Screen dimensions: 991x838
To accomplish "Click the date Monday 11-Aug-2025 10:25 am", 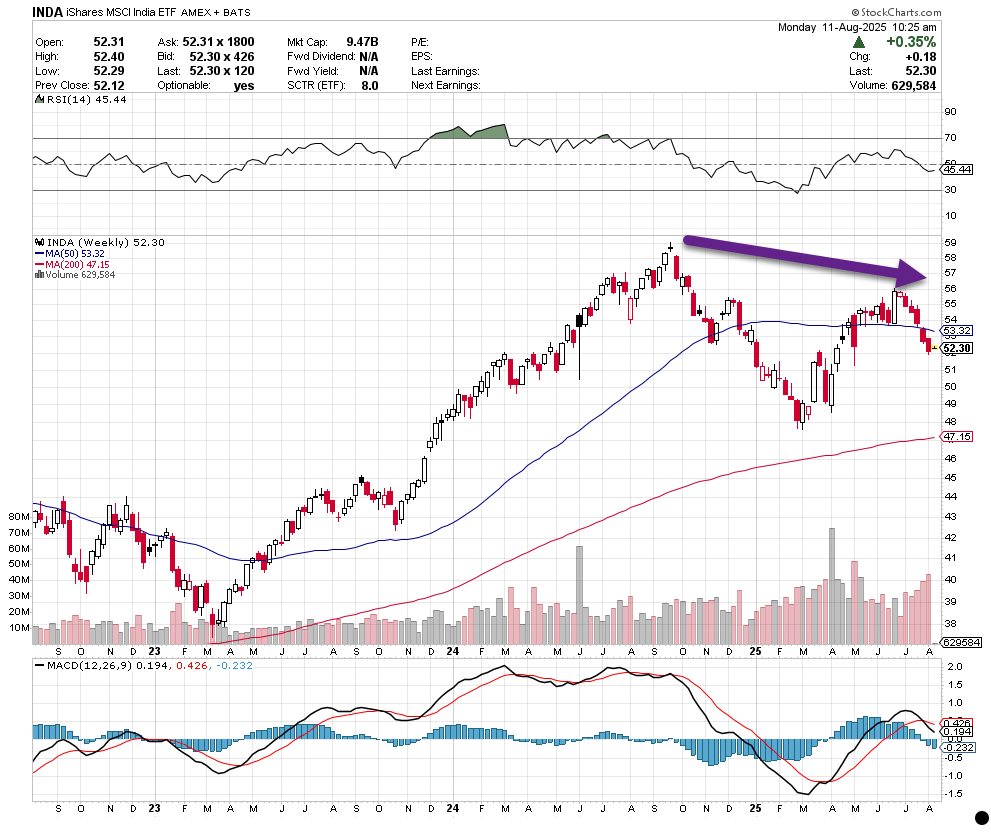I will pyautogui.click(x=857, y=27).
